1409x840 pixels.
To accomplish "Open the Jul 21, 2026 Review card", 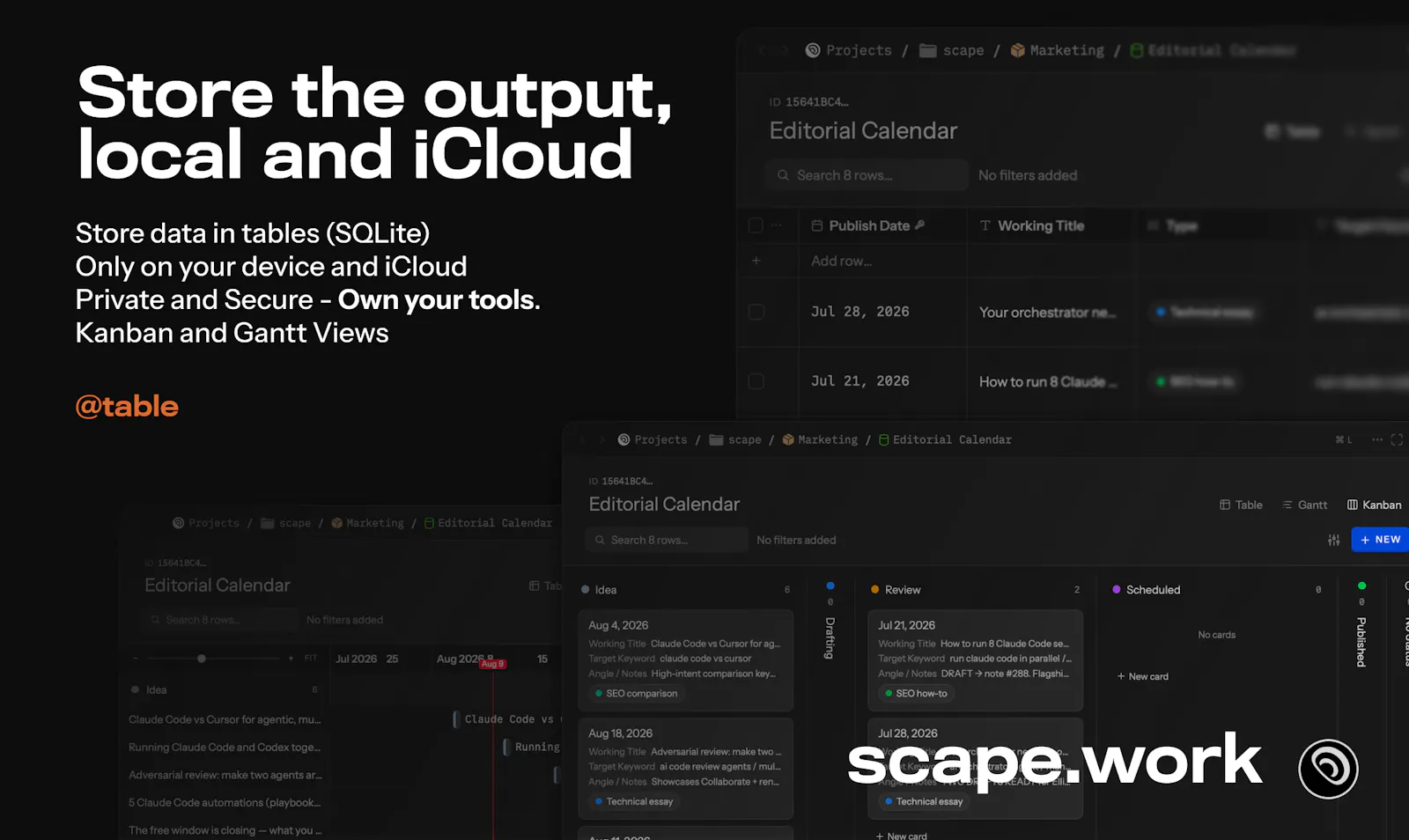I will 975,660.
